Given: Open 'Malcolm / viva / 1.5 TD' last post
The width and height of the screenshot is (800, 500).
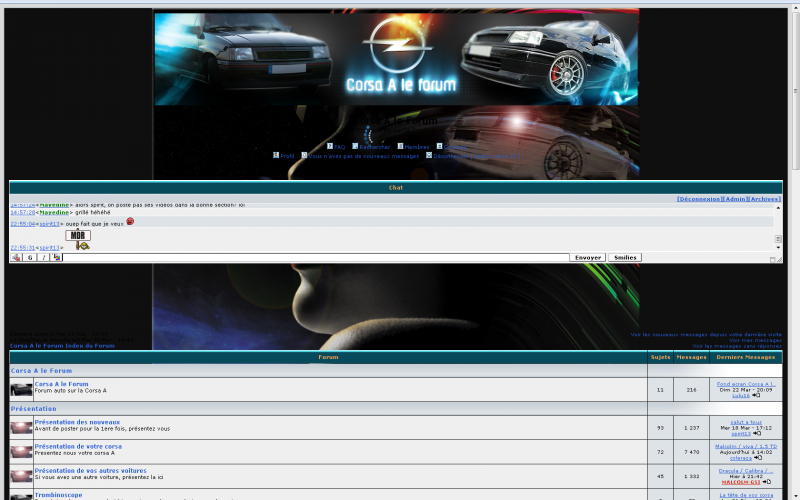Looking at the screenshot, I should click(746, 446).
